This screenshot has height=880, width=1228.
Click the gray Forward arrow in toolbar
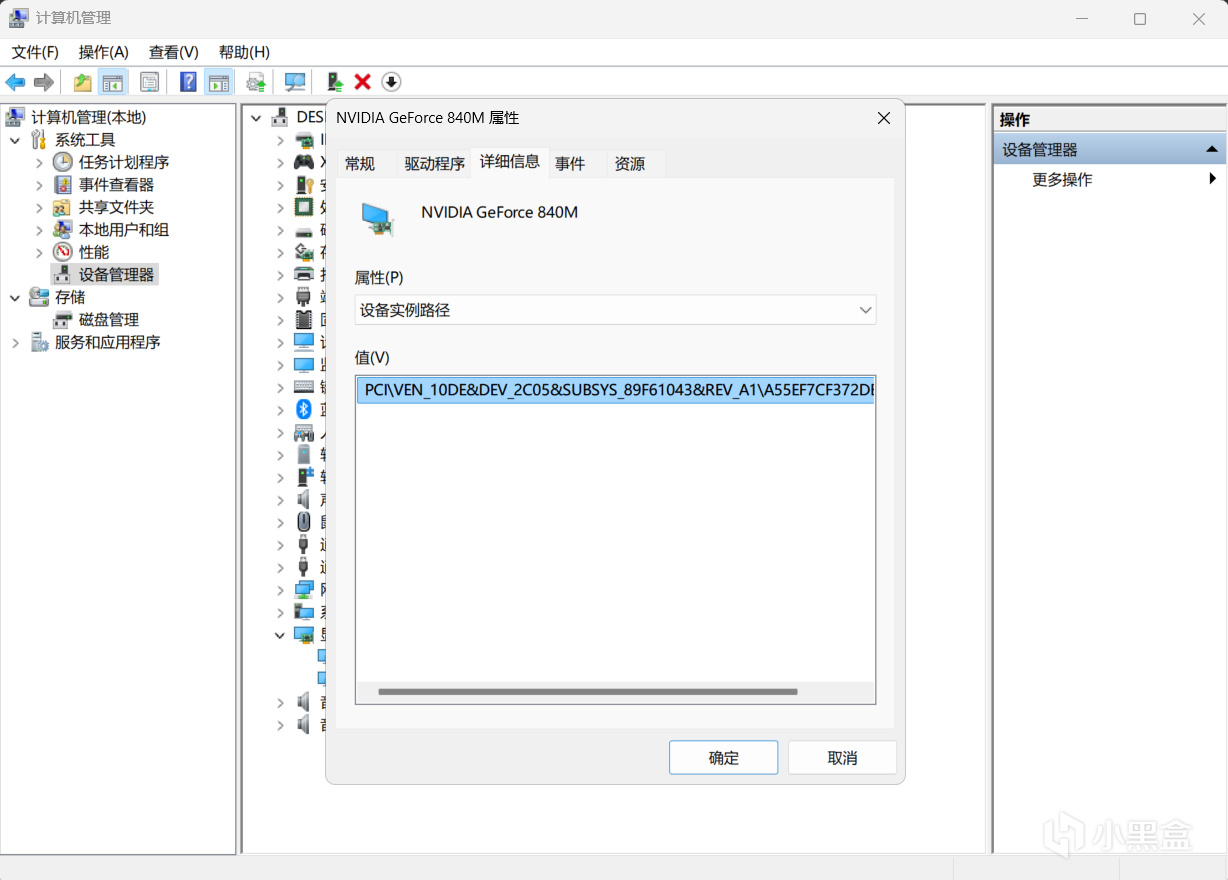(x=43, y=82)
